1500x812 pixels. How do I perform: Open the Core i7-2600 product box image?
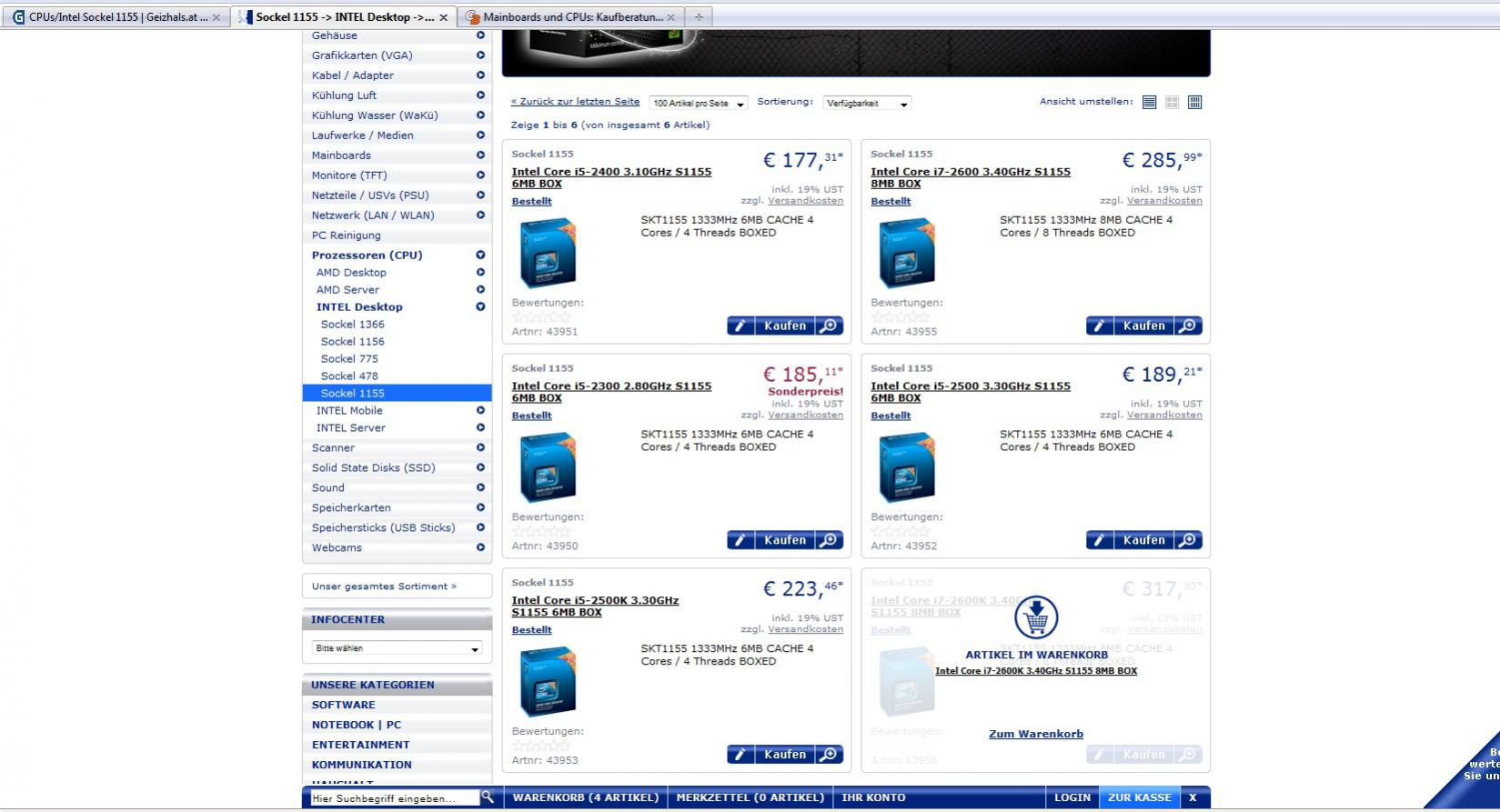[x=907, y=252]
